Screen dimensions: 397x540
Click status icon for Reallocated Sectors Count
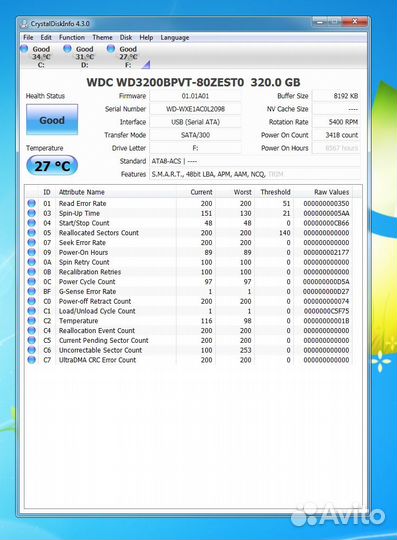coord(31,232)
